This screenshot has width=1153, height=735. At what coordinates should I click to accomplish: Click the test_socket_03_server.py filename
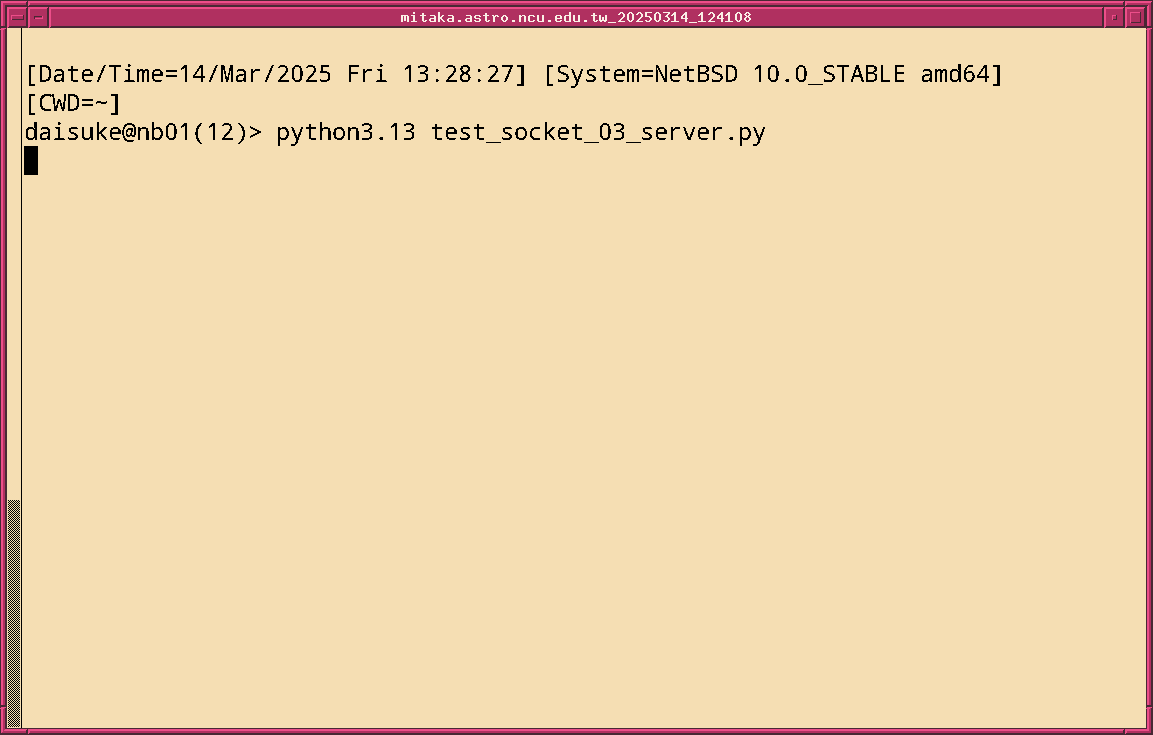click(598, 132)
